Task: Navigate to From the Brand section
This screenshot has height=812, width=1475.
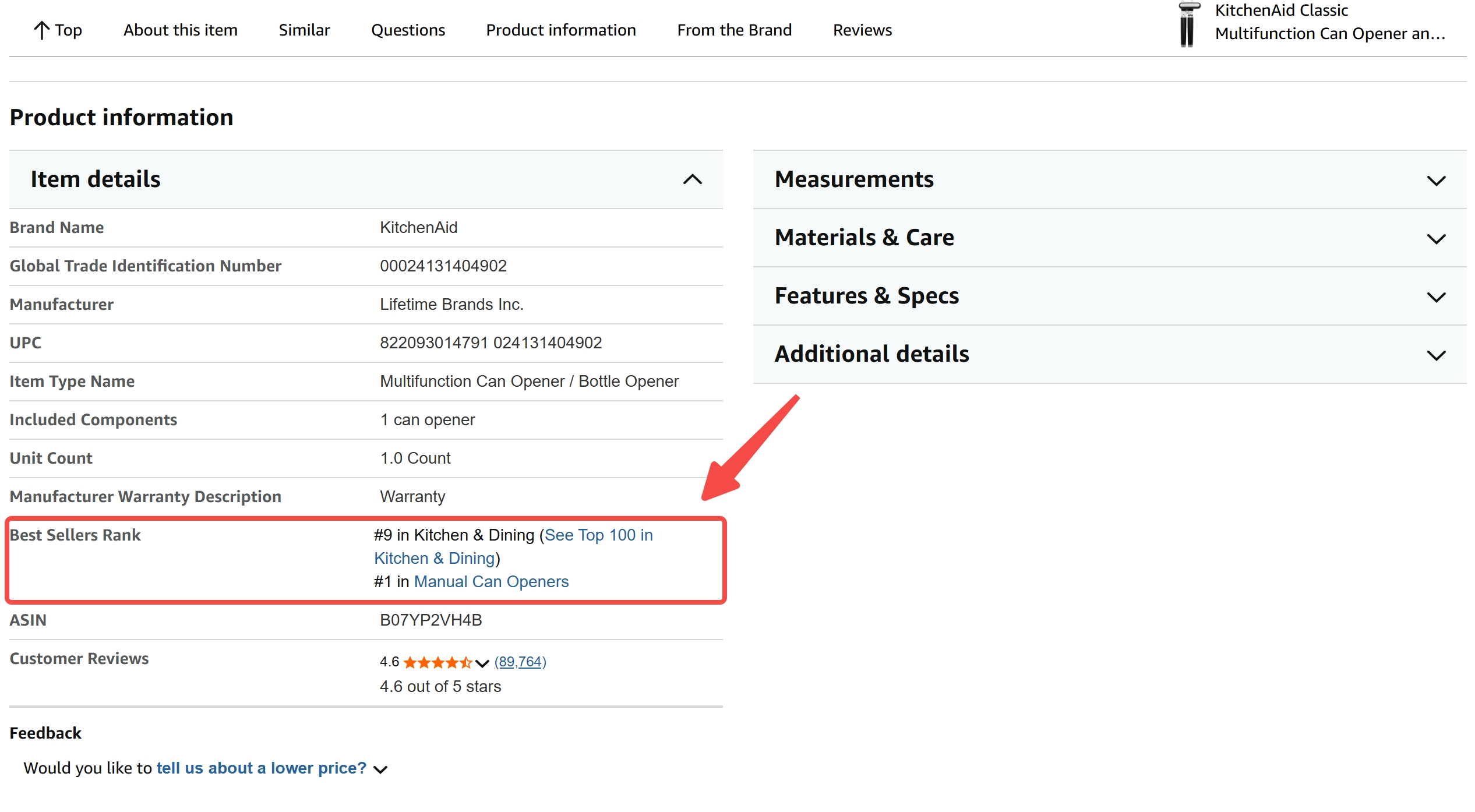Action: [734, 30]
